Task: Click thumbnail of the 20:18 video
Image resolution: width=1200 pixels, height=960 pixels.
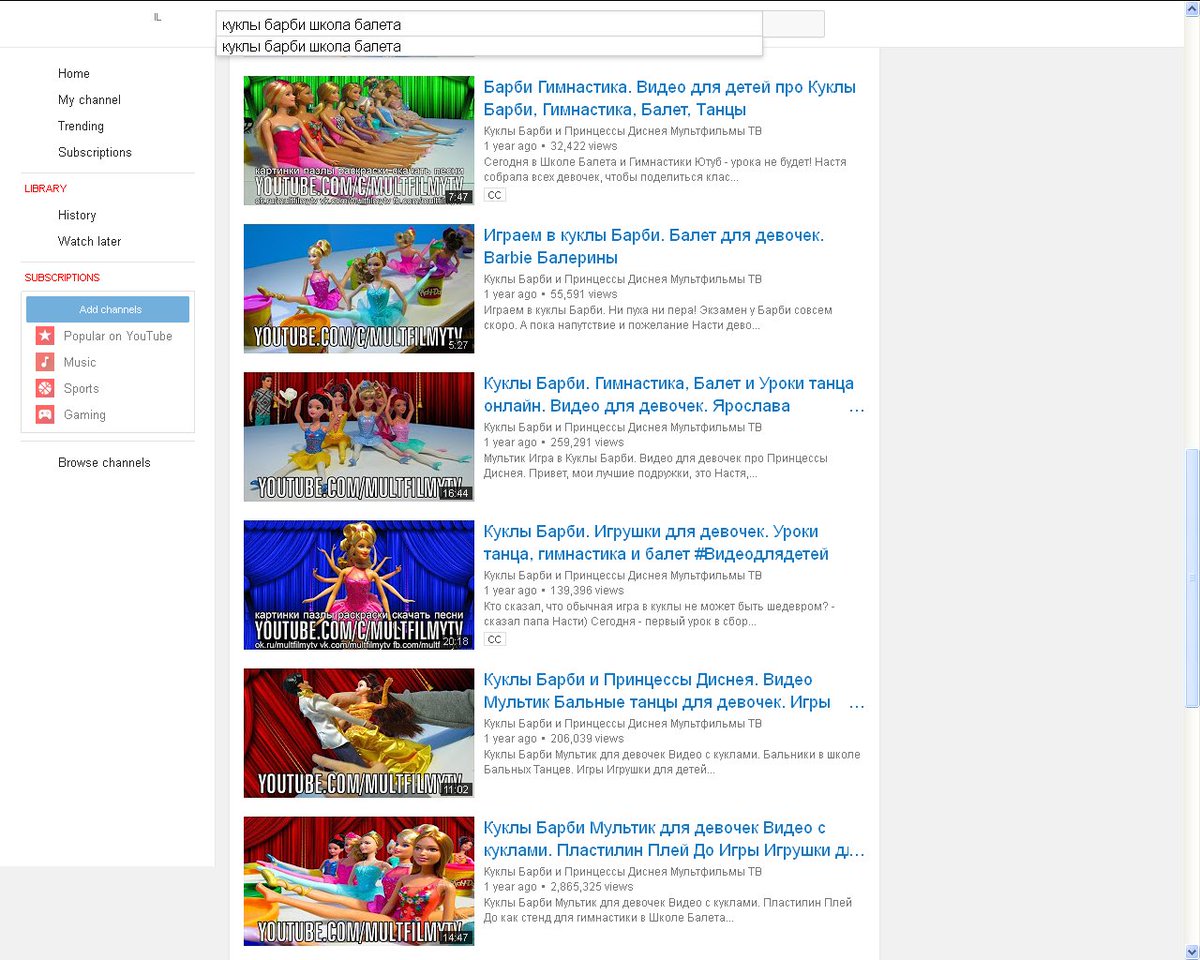Action: 359,584
